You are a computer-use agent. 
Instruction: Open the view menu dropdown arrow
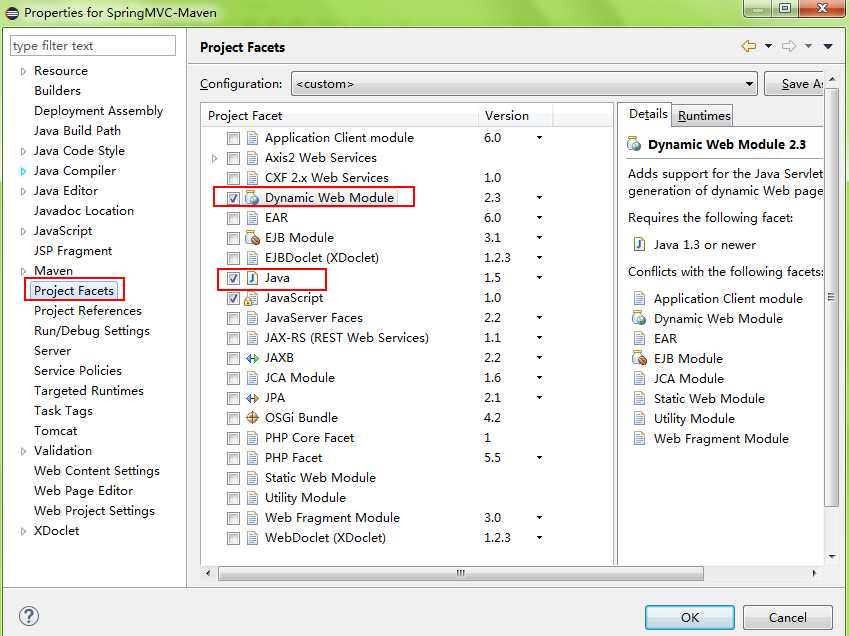[x=828, y=47]
